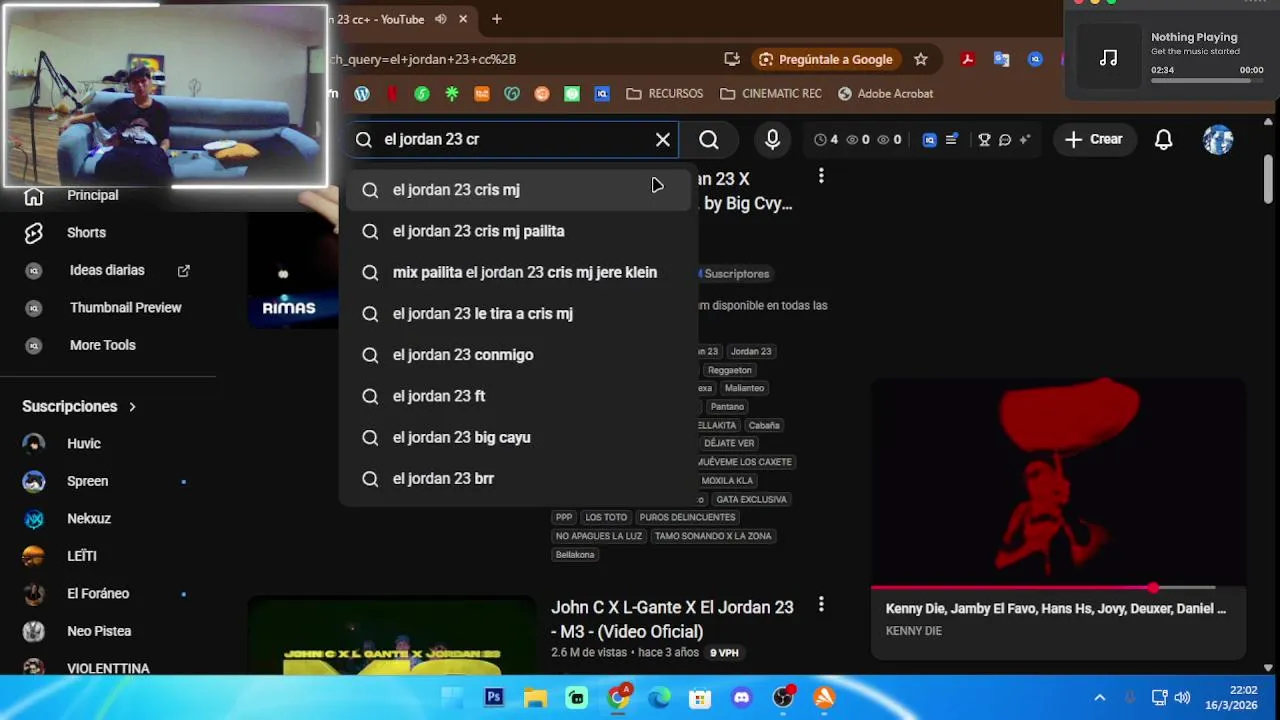The height and width of the screenshot is (720, 1280).
Task: Open a new browser tab with the plus
Action: pyautogui.click(x=496, y=19)
